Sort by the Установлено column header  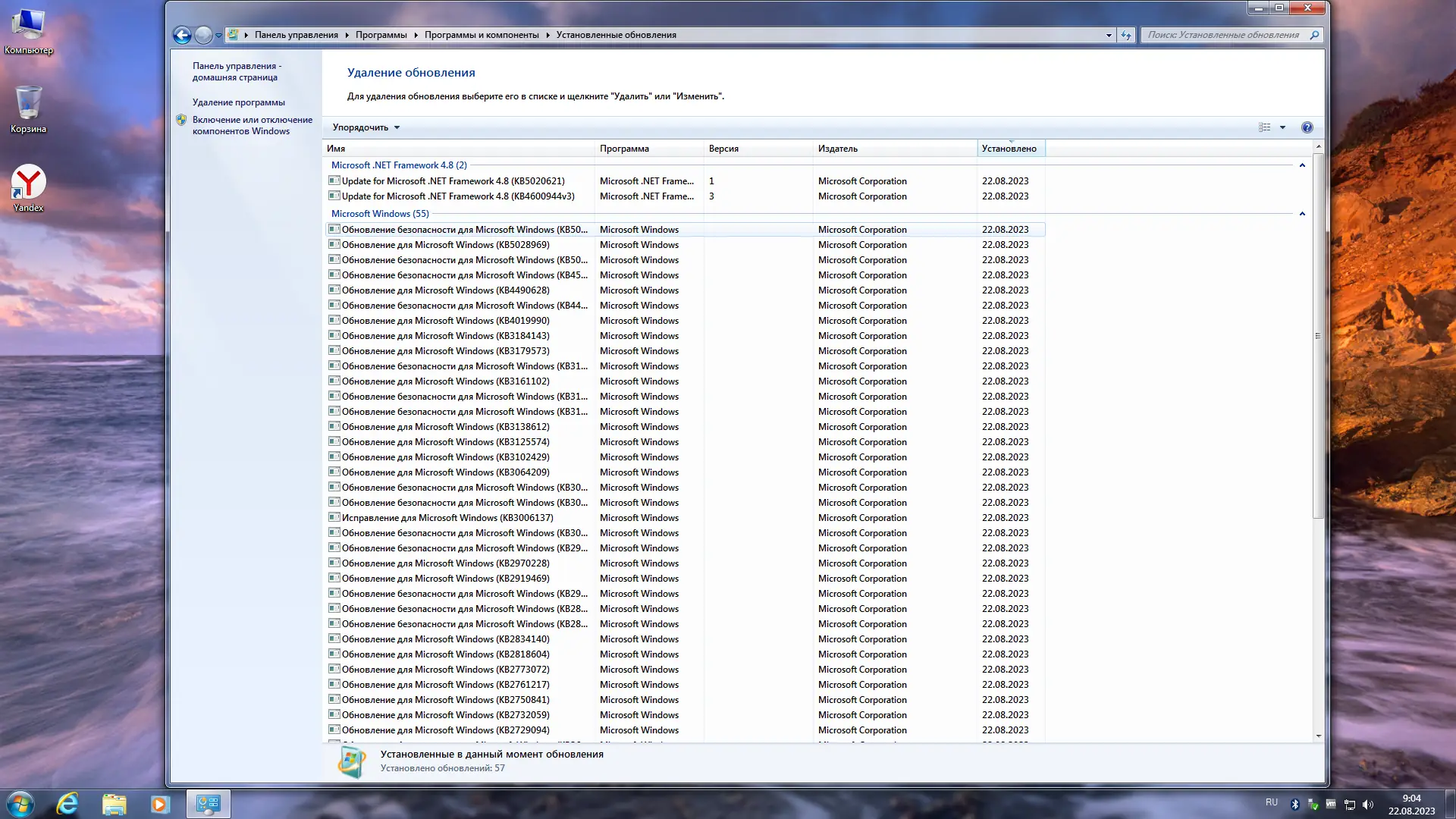pos(1009,149)
